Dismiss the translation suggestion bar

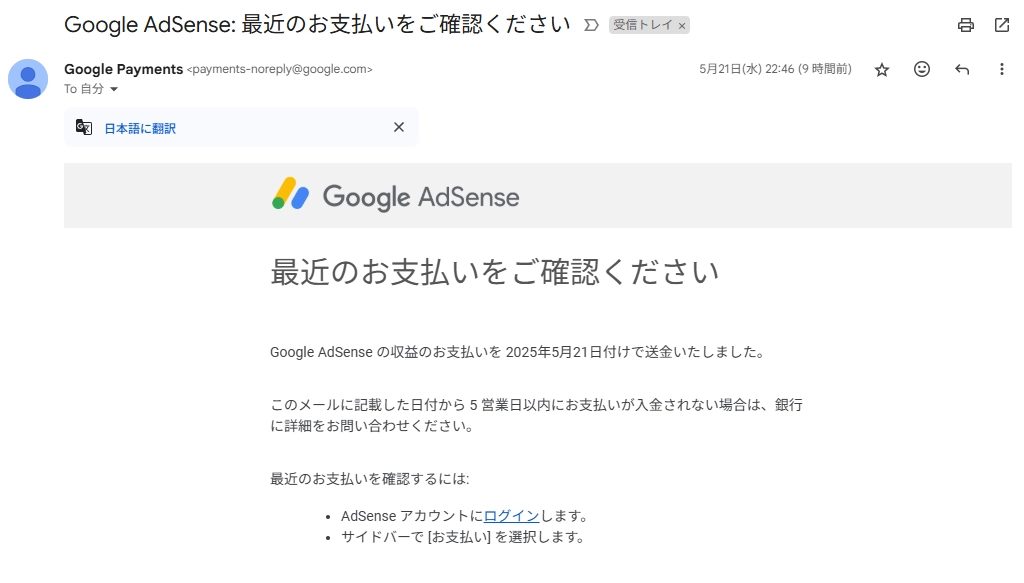click(x=399, y=127)
